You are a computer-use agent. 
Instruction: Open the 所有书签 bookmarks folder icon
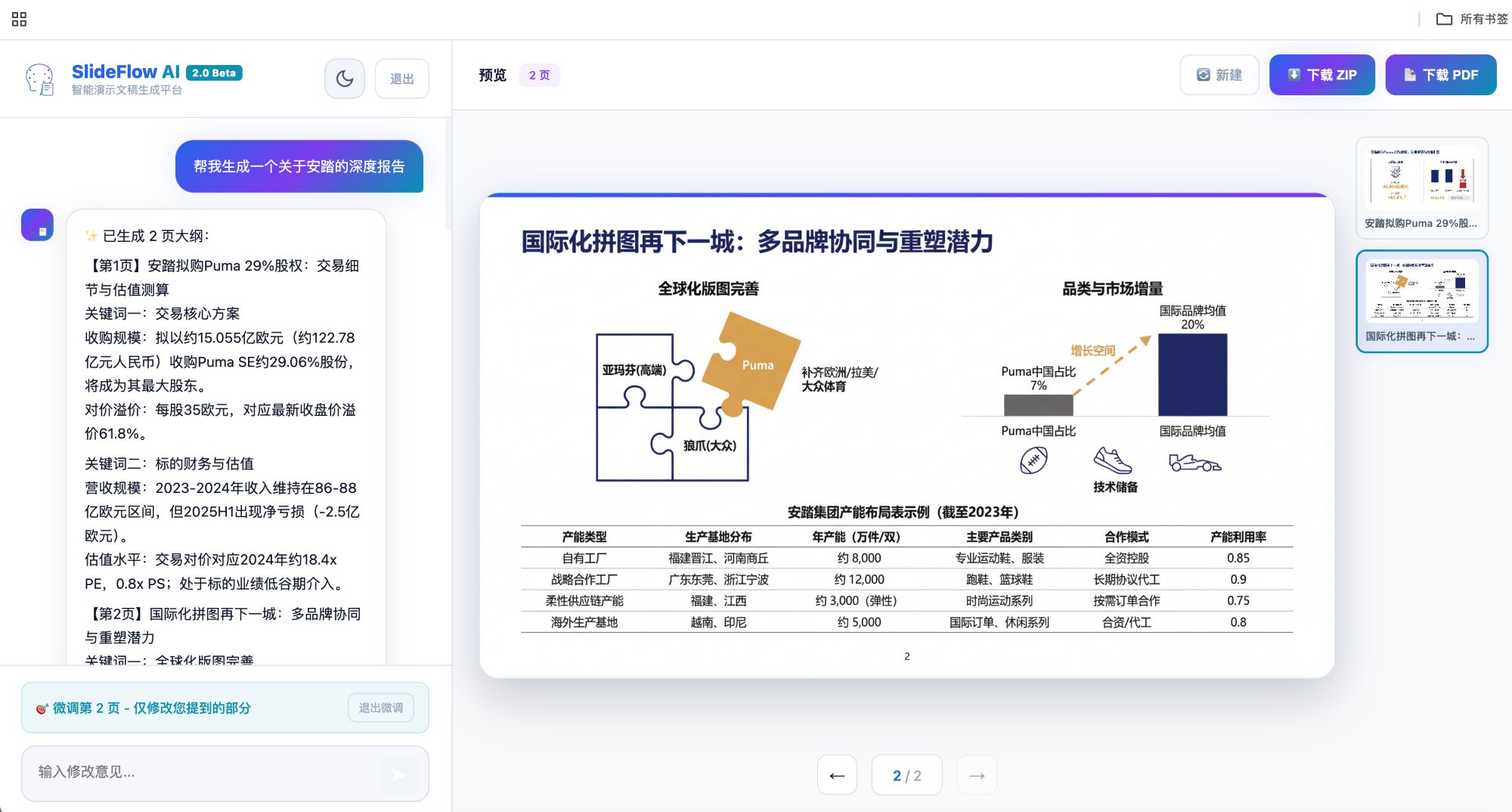[x=1445, y=19]
